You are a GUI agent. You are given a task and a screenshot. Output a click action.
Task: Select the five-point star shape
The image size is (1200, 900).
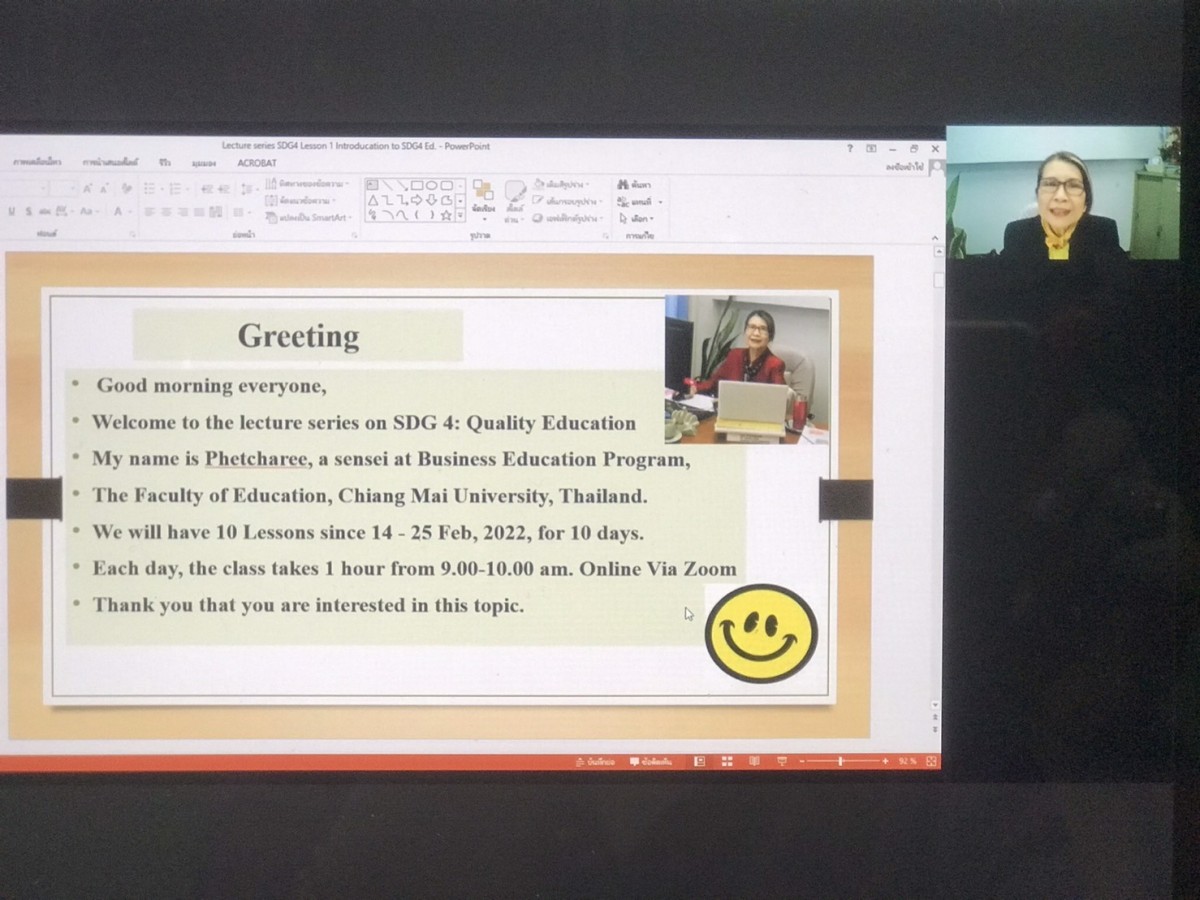point(445,215)
